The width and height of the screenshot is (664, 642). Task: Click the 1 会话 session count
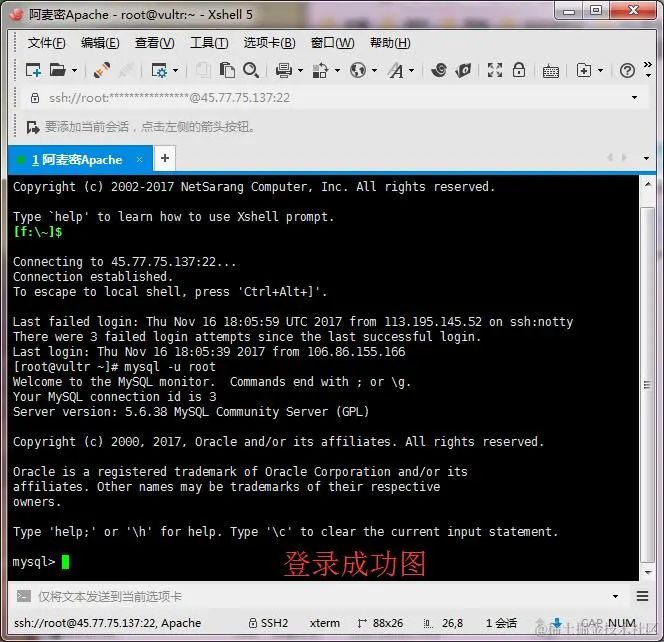click(501, 623)
